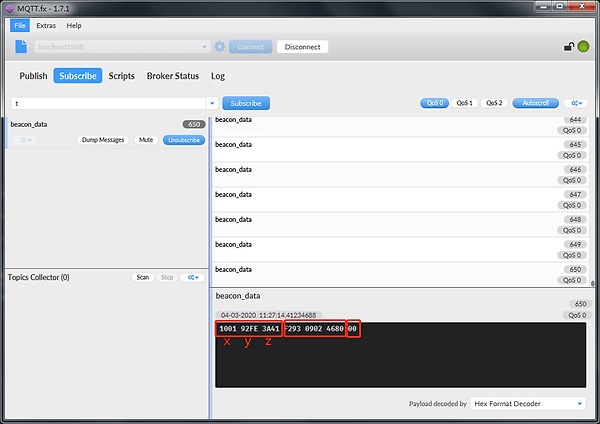Select beacon_data message number 646
The width and height of the screenshot is (600, 424).
[401, 174]
